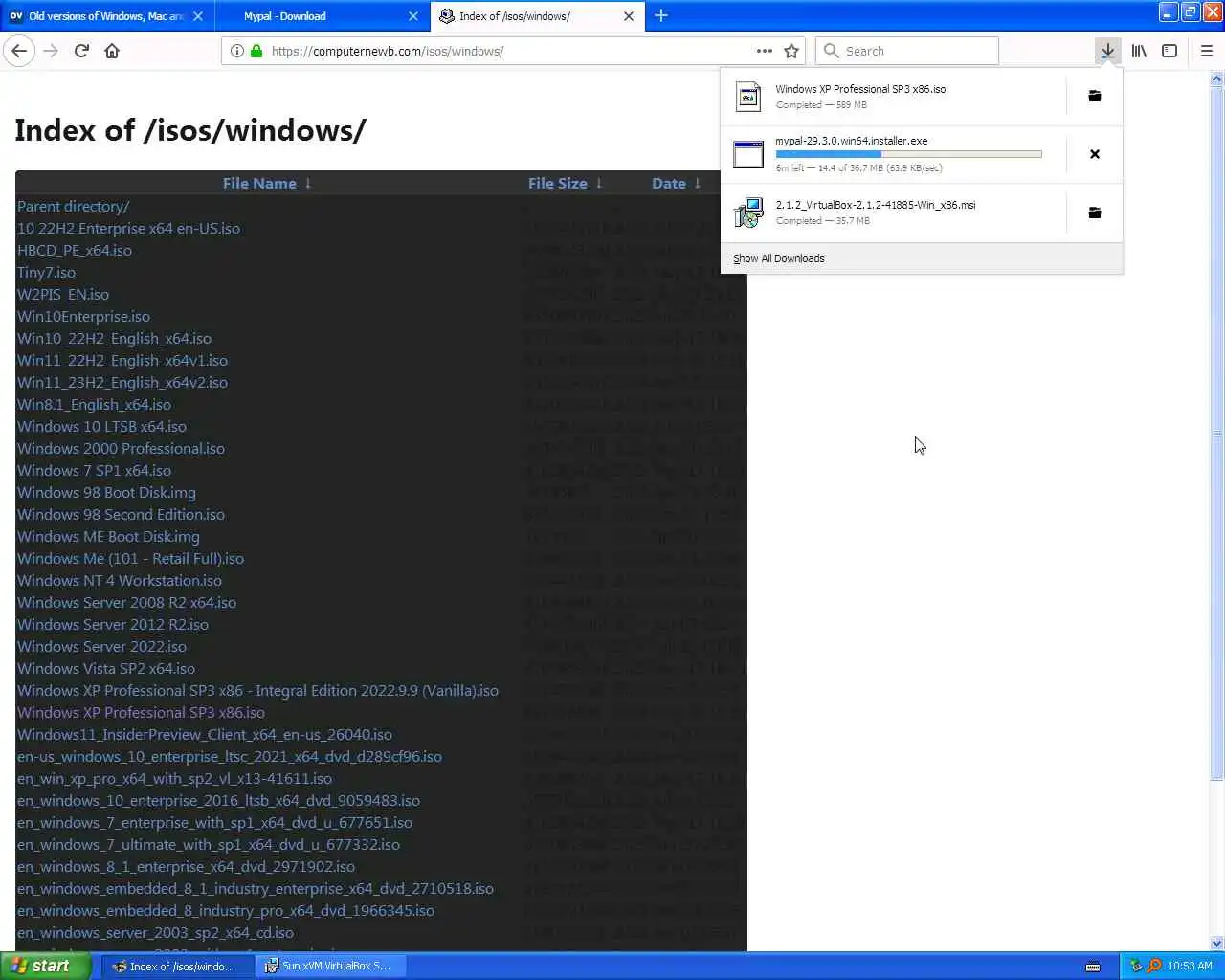Click Windows 98 Second Edition.iso
Image resolution: width=1225 pixels, height=980 pixels.
(x=121, y=514)
